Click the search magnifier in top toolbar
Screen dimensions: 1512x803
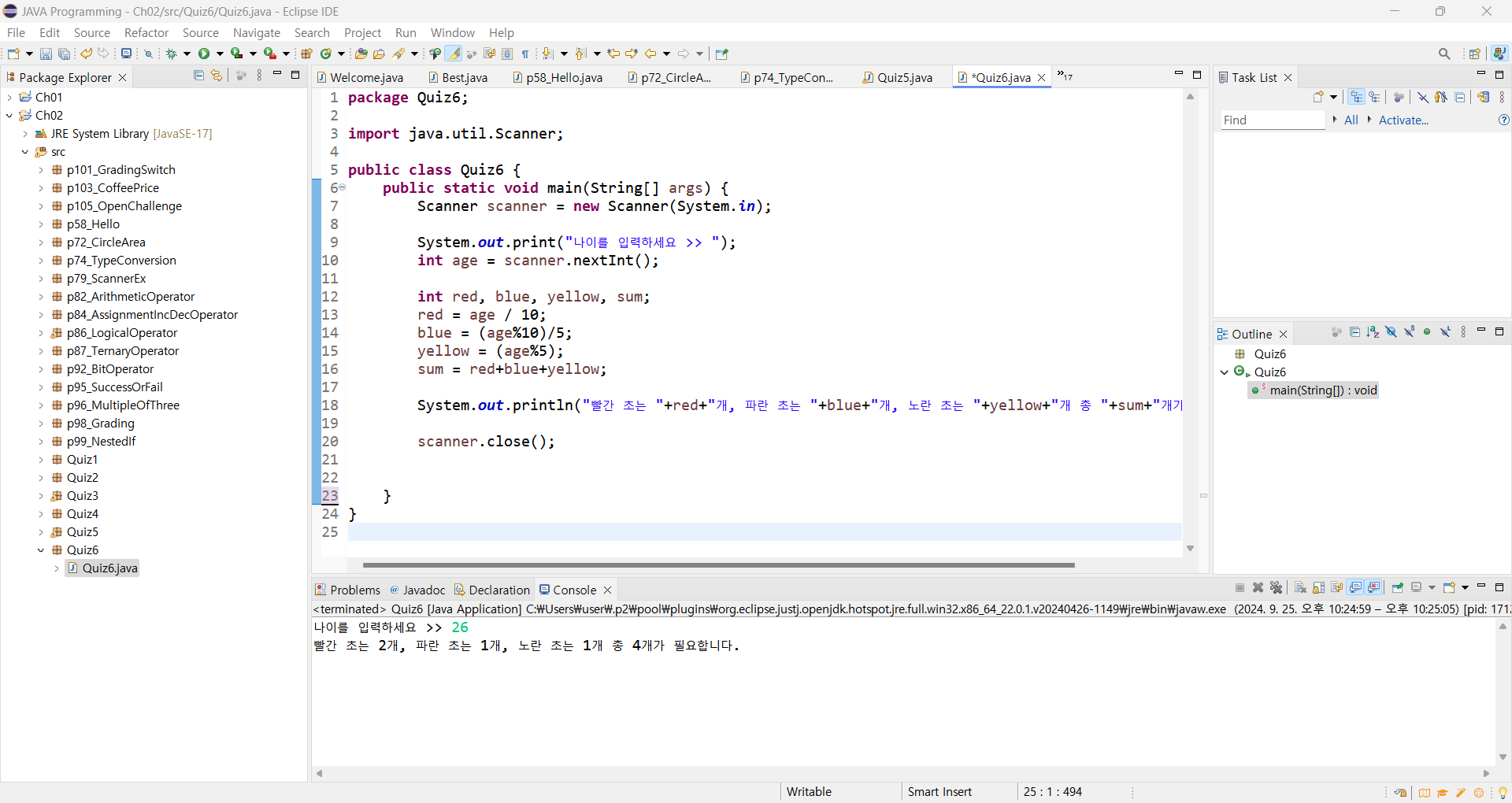[1444, 54]
